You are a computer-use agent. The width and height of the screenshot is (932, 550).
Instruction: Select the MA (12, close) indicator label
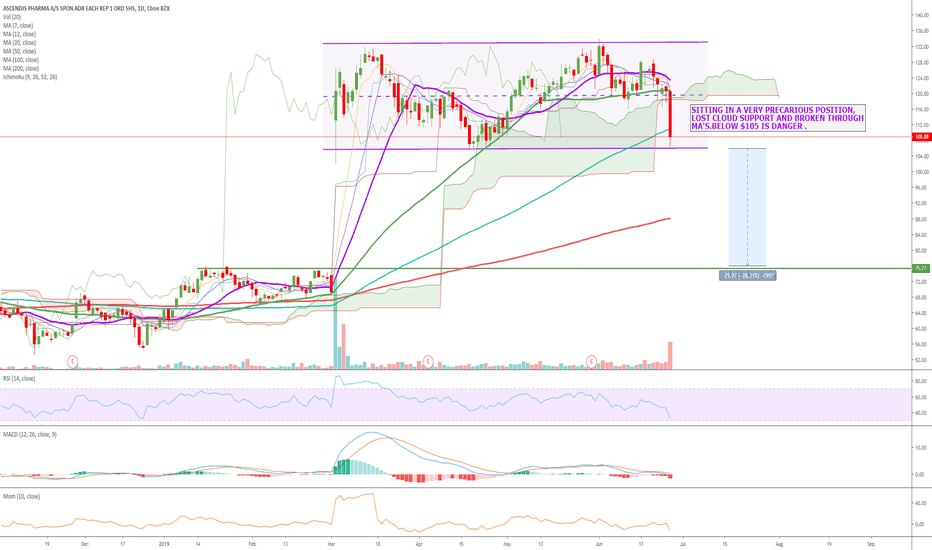pyautogui.click(x=19, y=34)
